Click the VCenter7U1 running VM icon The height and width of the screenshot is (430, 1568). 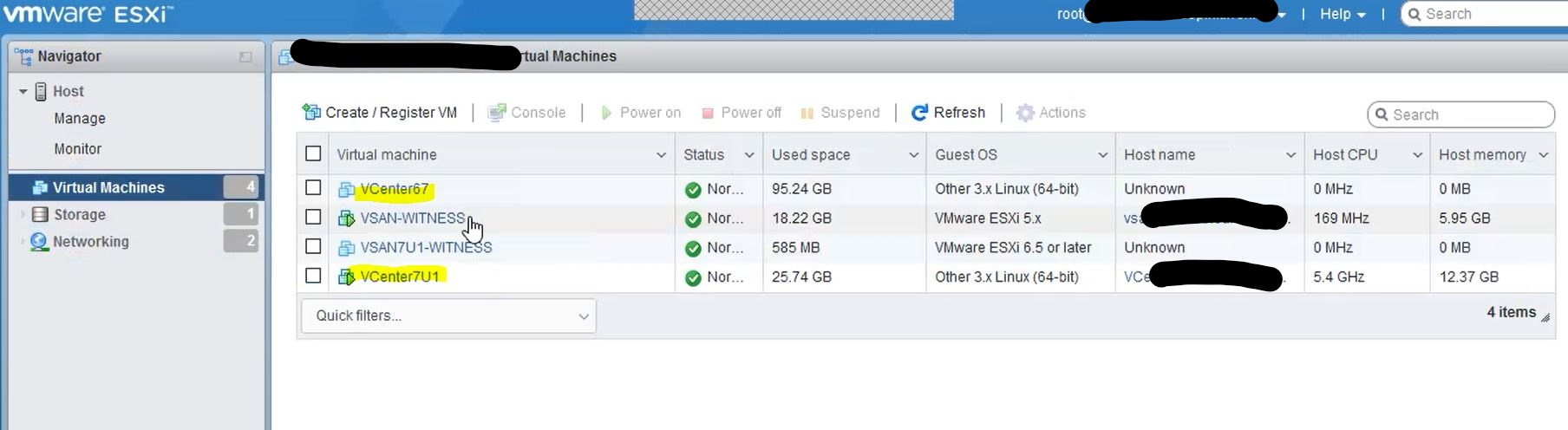[x=346, y=277]
